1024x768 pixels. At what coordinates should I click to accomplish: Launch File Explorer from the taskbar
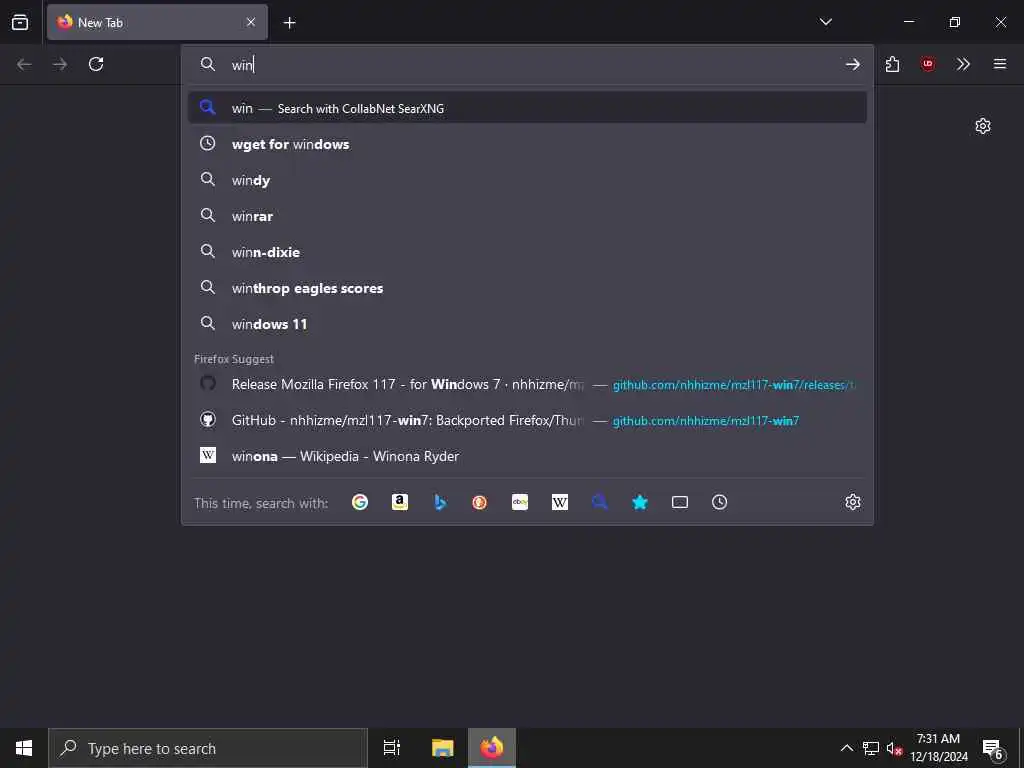click(443, 748)
